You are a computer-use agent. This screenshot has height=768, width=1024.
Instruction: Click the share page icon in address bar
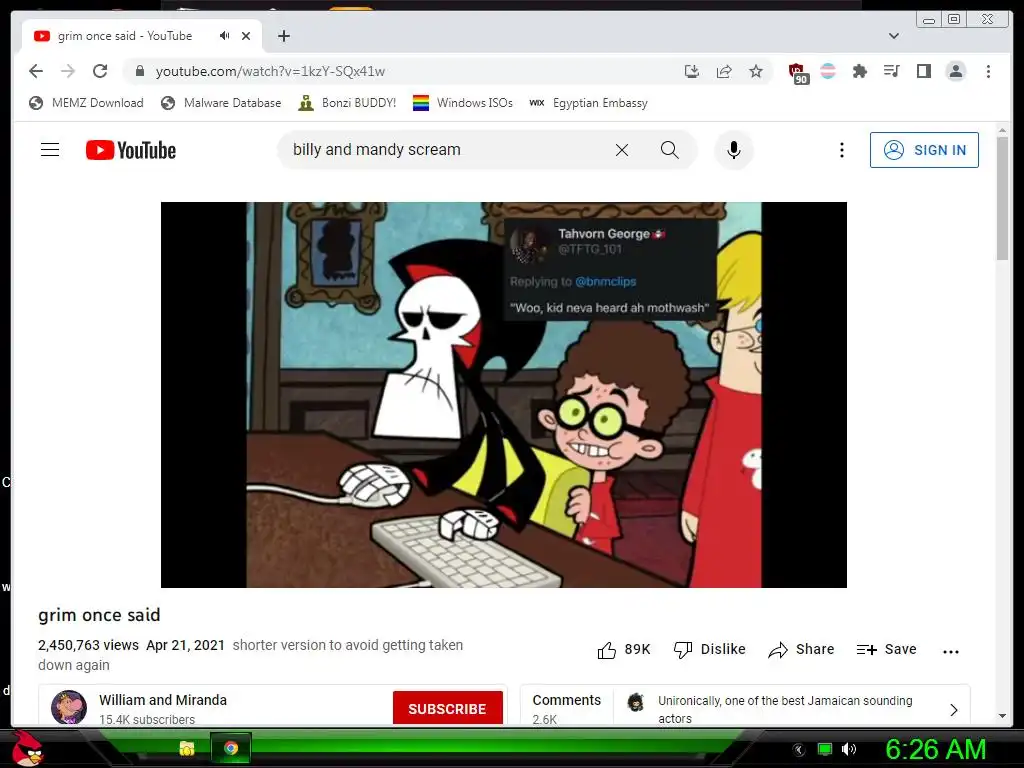(x=724, y=71)
